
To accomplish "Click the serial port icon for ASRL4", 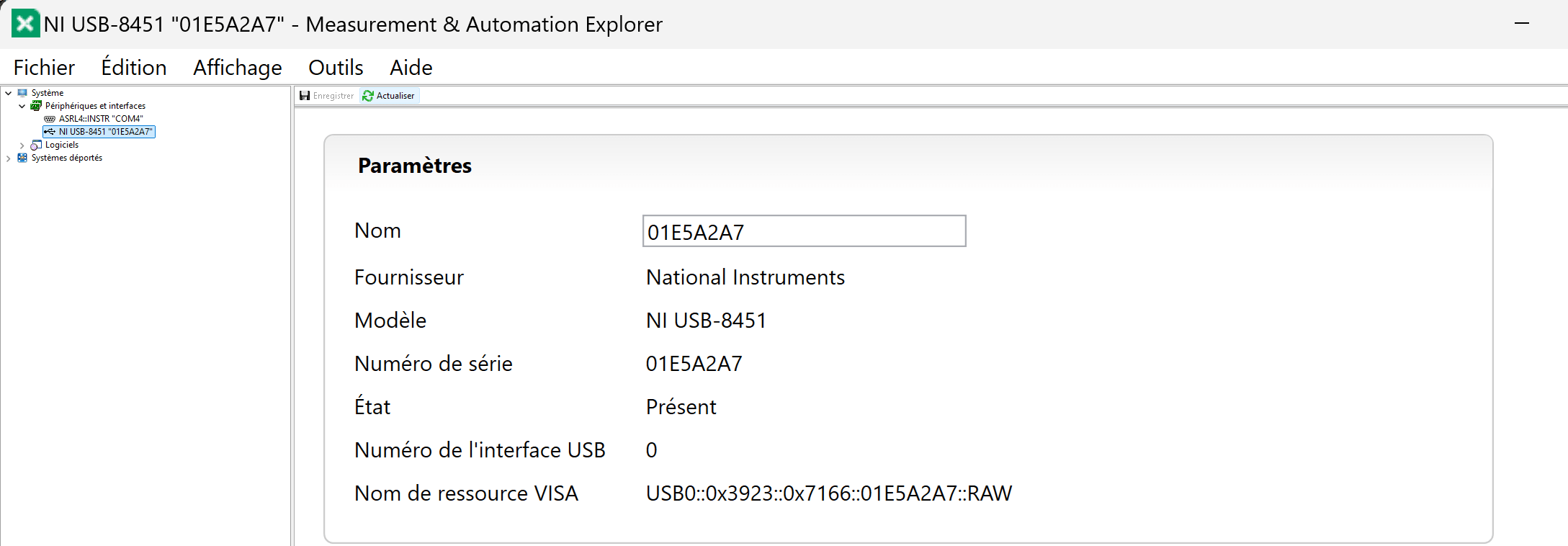I will click(x=50, y=119).
